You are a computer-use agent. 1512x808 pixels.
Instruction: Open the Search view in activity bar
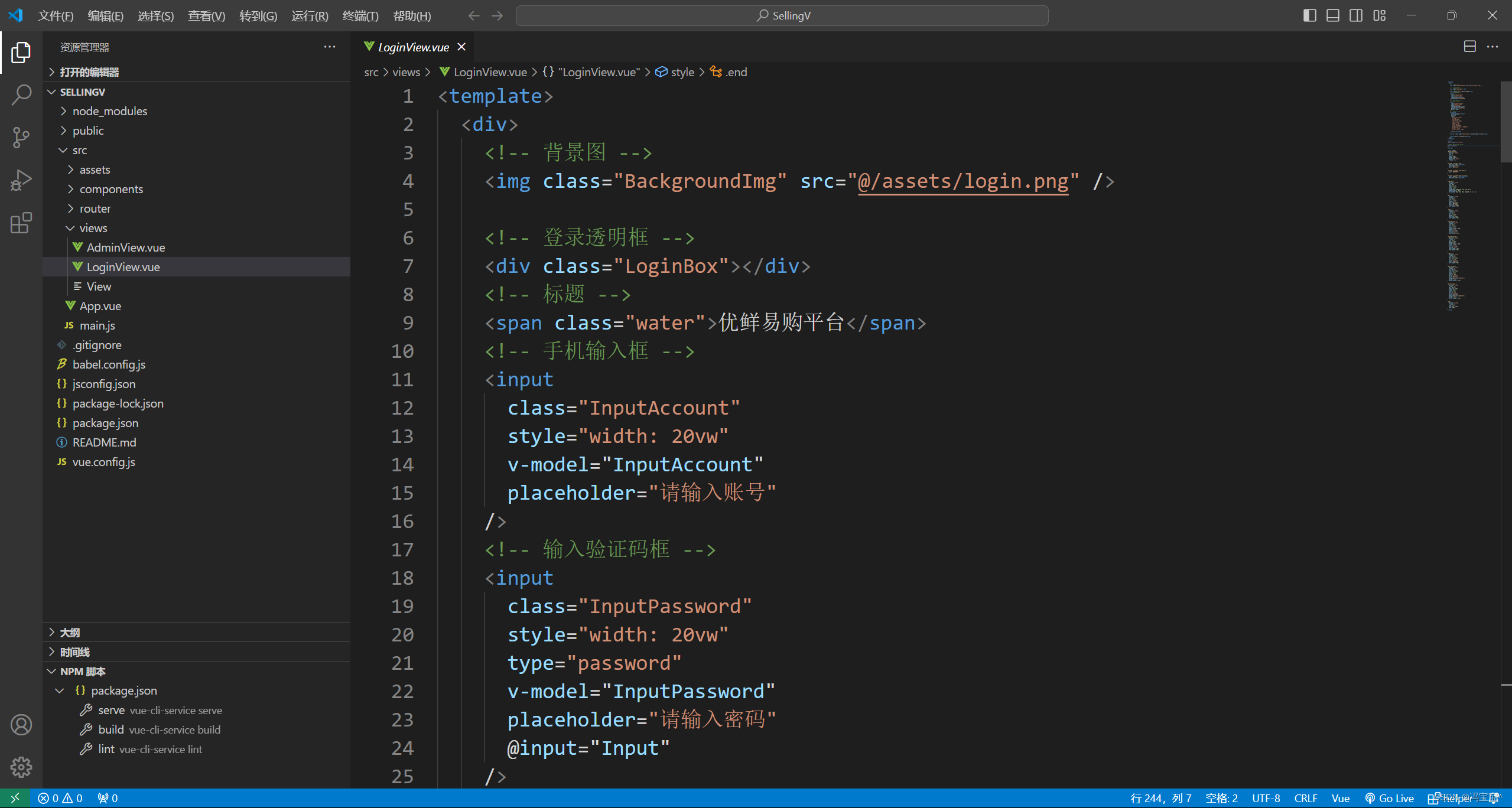pyautogui.click(x=21, y=95)
